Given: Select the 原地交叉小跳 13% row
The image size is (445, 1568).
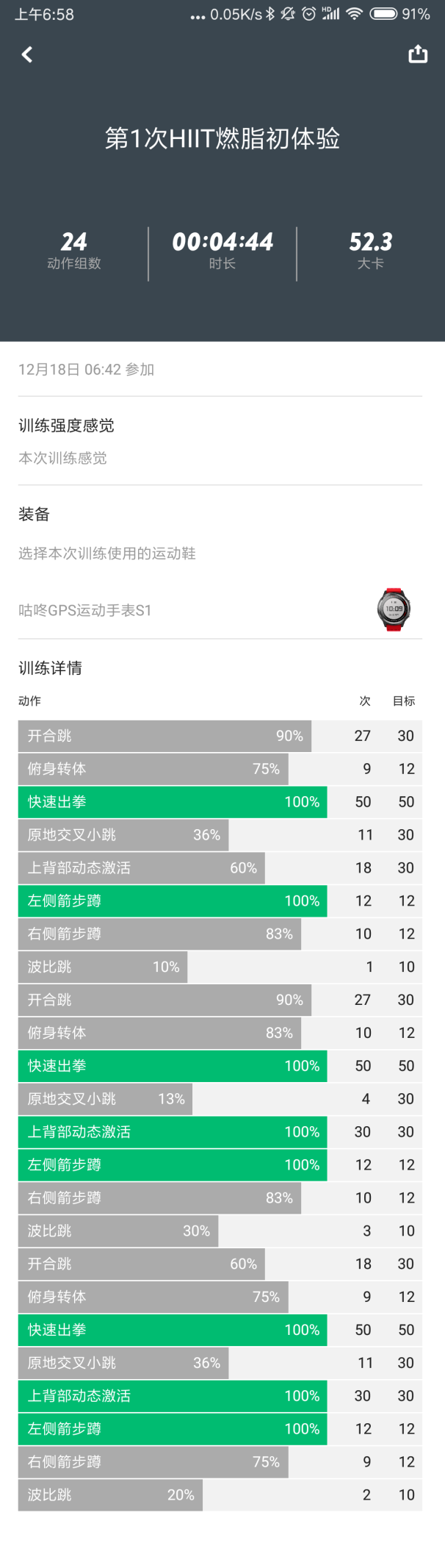Looking at the screenshot, I should click(x=220, y=1099).
